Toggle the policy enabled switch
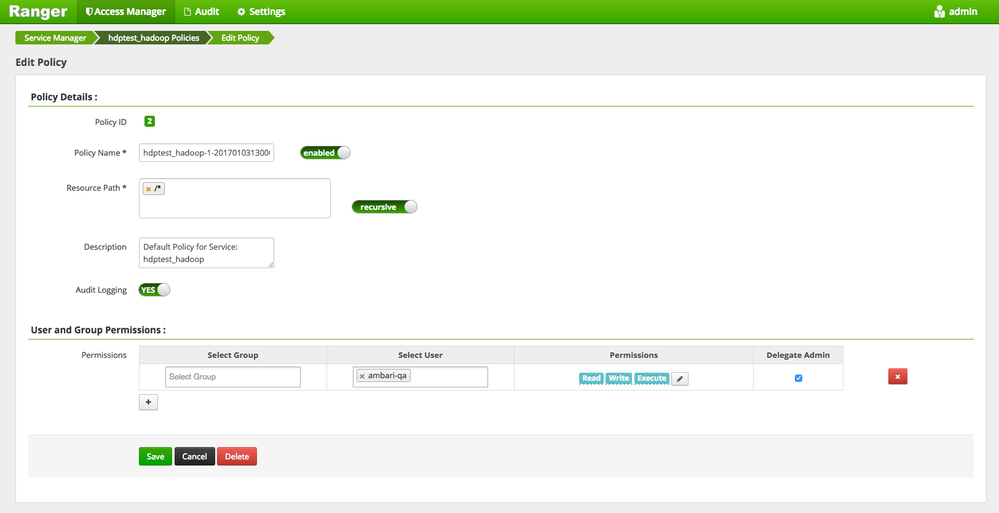 point(325,152)
